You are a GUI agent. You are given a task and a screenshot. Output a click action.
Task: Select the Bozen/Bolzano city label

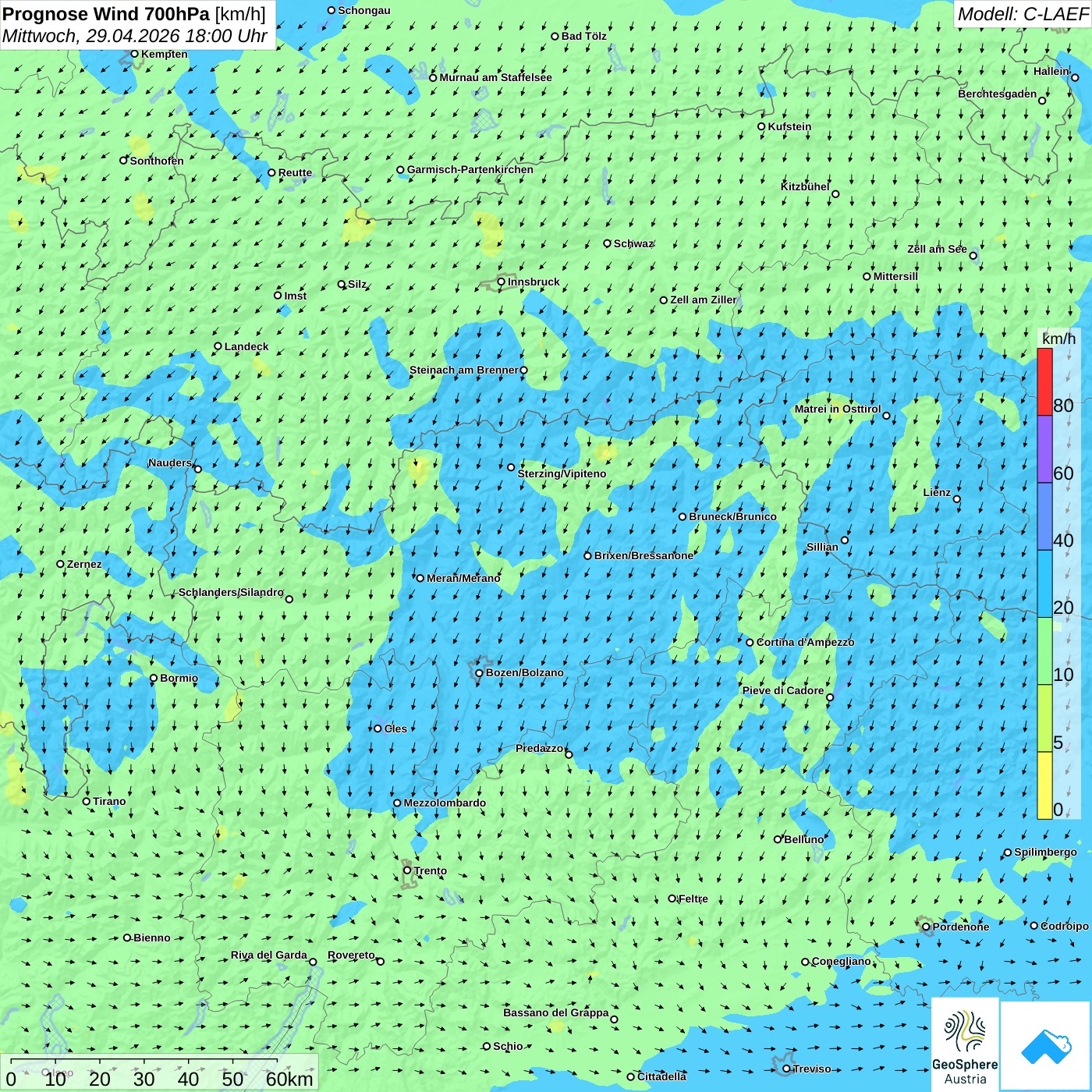coord(524,672)
